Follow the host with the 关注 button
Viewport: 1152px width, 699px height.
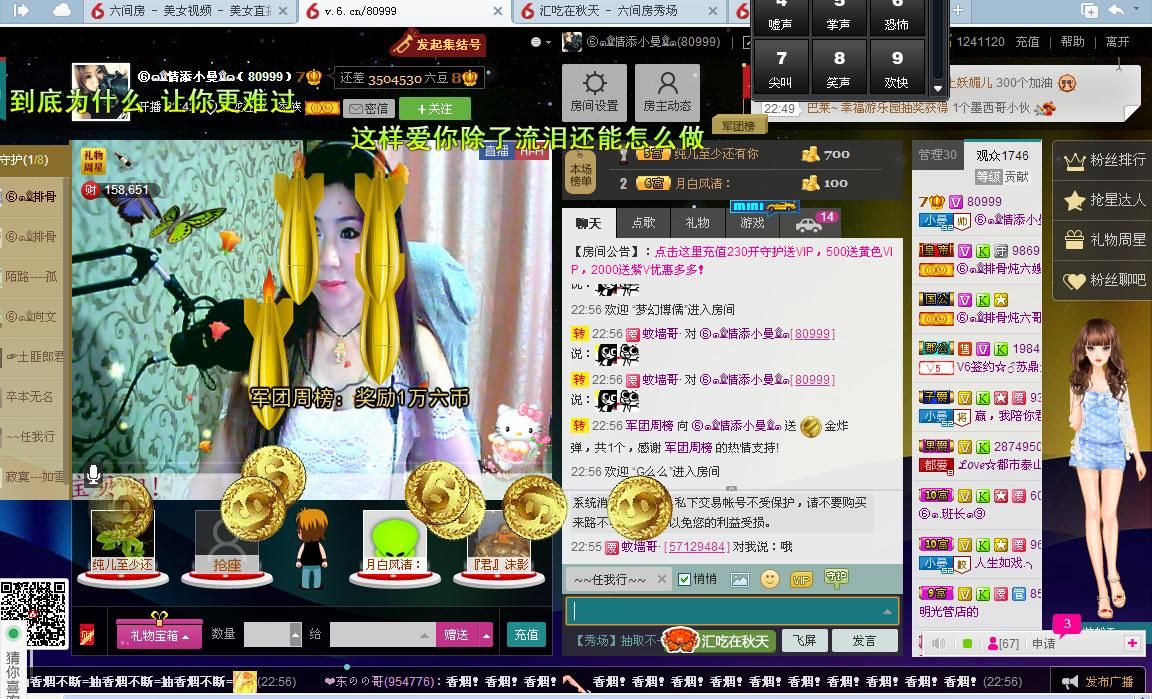434,108
